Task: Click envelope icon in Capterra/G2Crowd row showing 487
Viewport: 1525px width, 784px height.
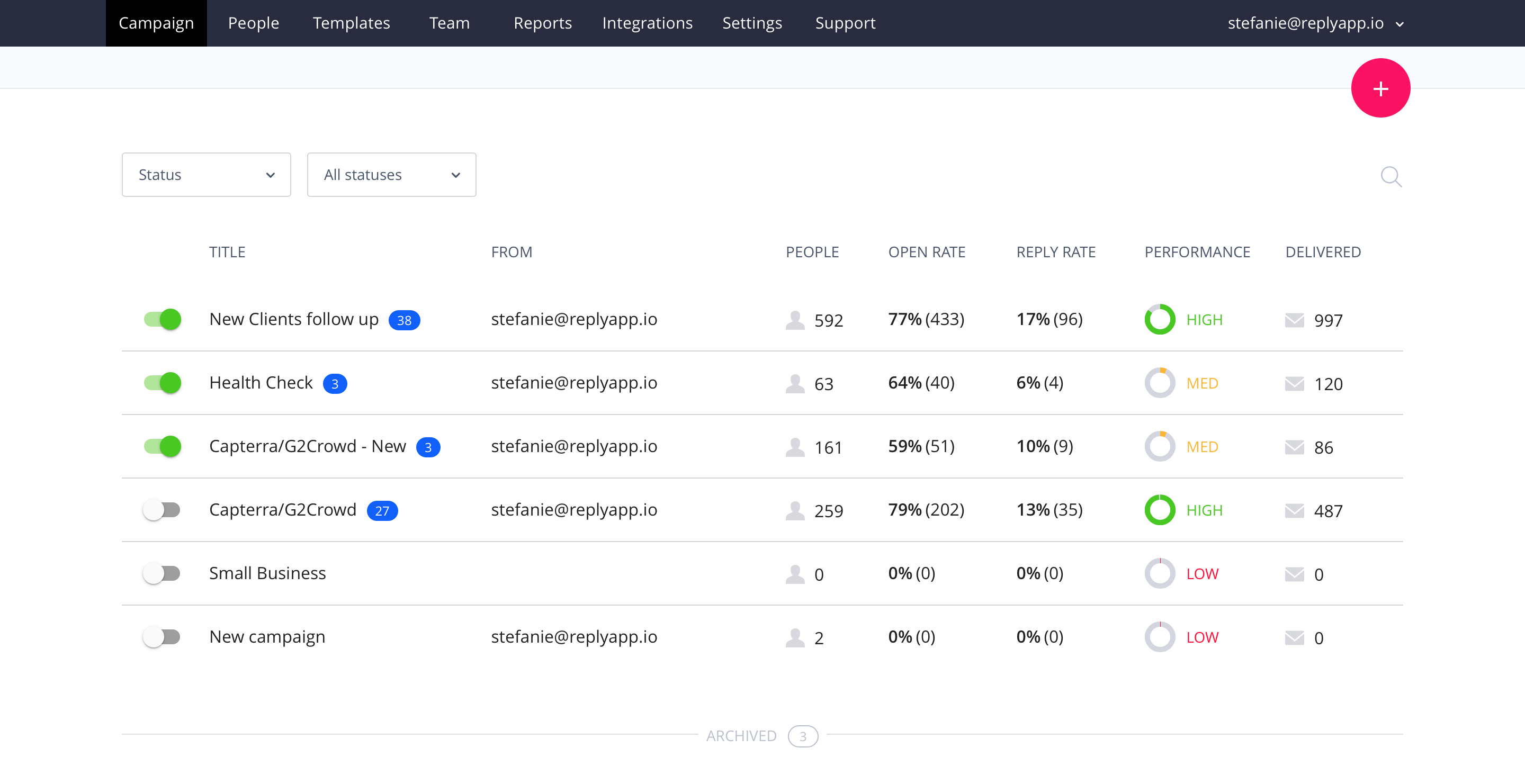Action: [1294, 510]
